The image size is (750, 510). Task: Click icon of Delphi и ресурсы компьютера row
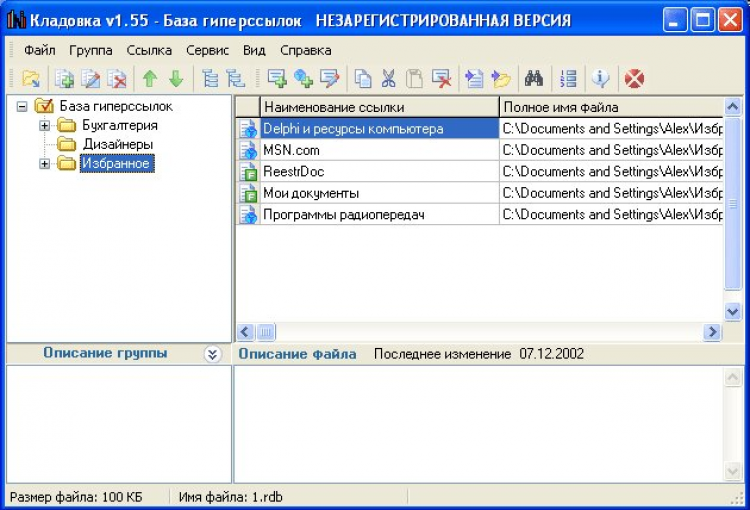(248, 129)
